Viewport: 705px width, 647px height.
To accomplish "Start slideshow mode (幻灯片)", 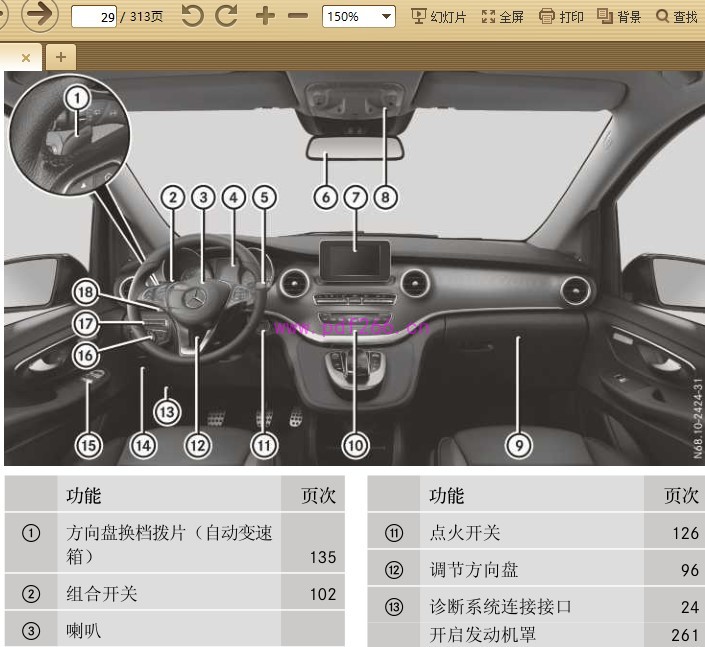I will (438, 17).
